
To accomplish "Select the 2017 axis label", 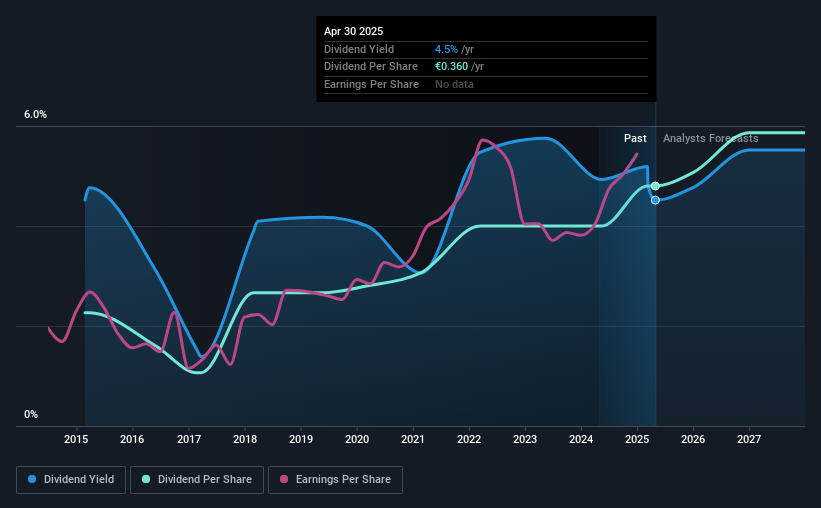I will coord(188,439).
